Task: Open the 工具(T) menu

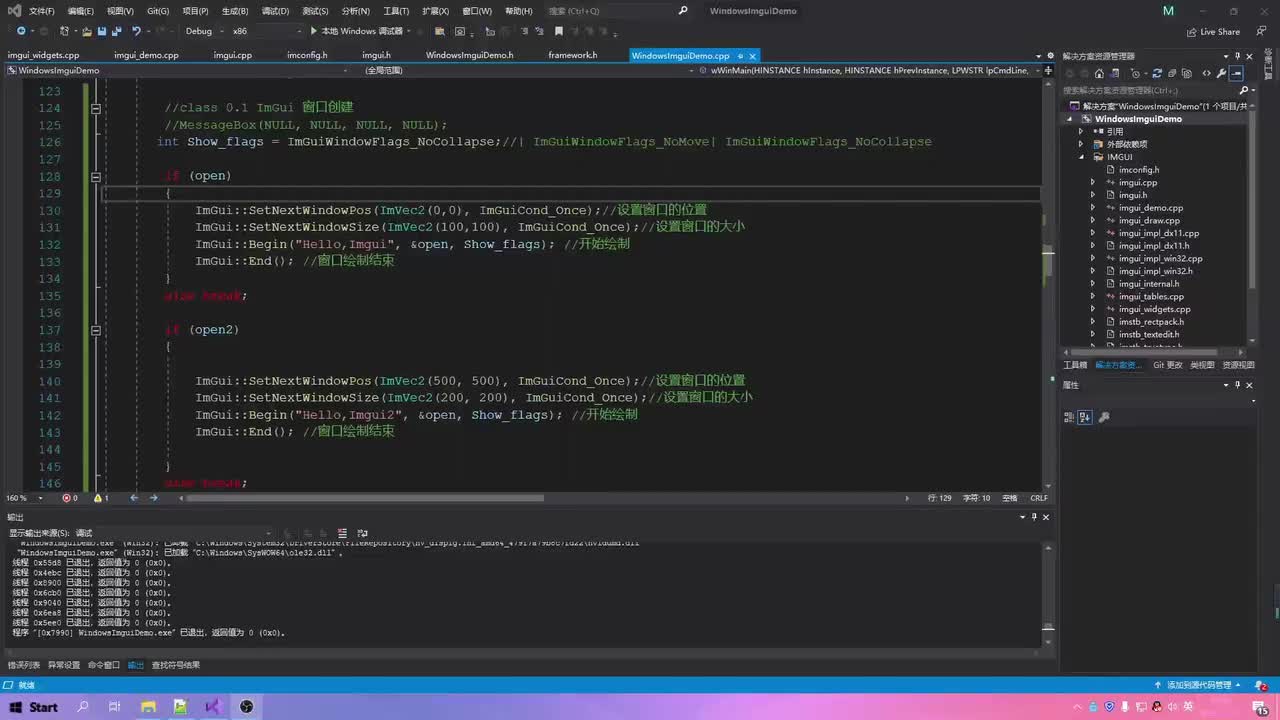Action: [396, 11]
